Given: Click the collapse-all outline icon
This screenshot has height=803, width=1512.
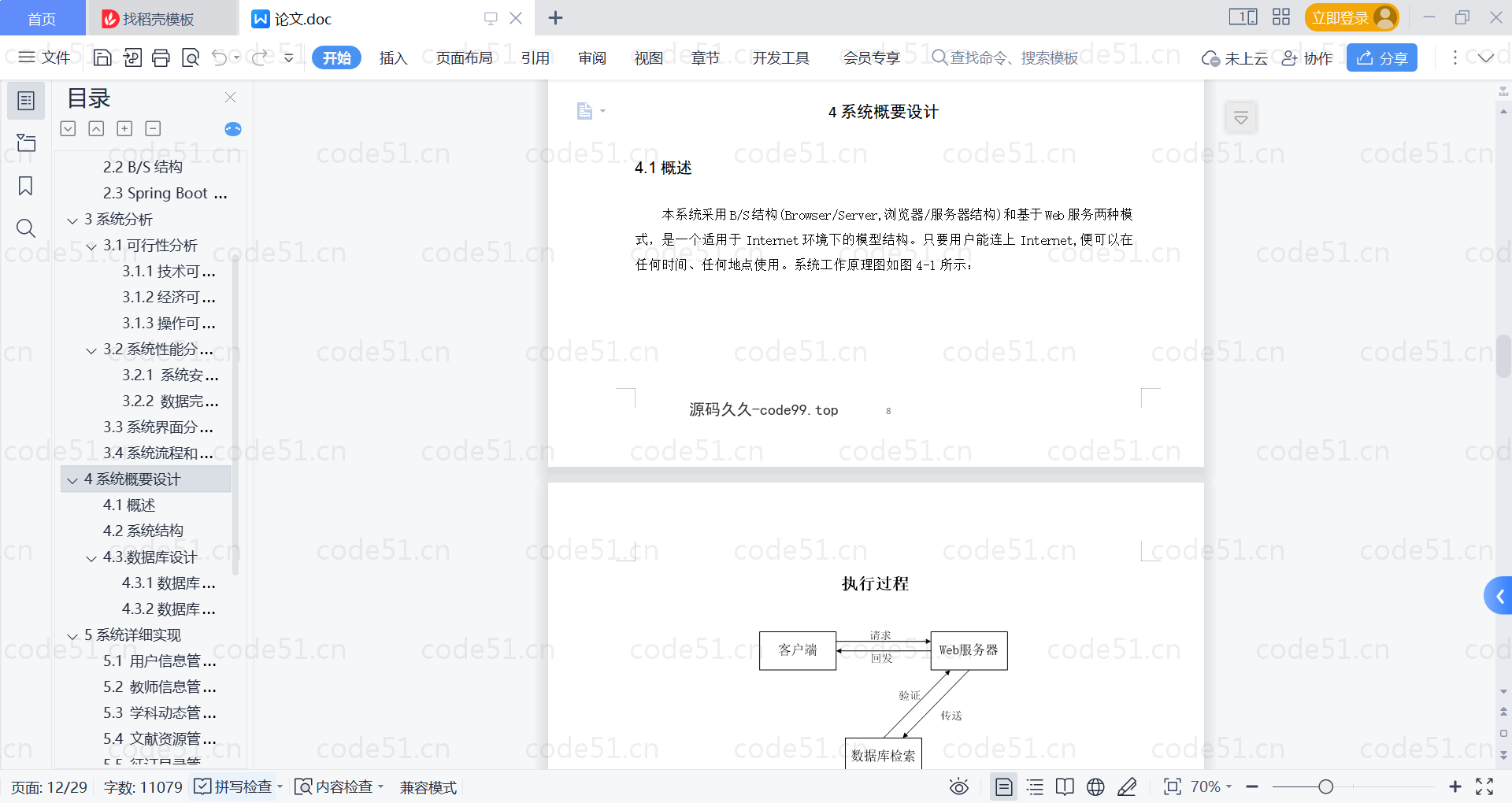Looking at the screenshot, I should click(96, 128).
